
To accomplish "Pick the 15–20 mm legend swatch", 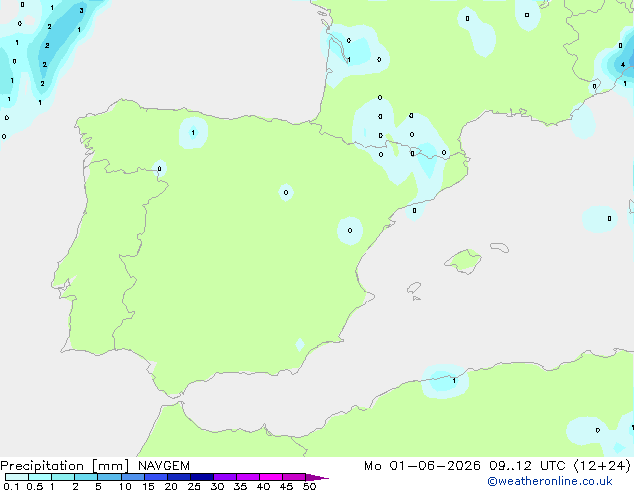I will point(155,477).
